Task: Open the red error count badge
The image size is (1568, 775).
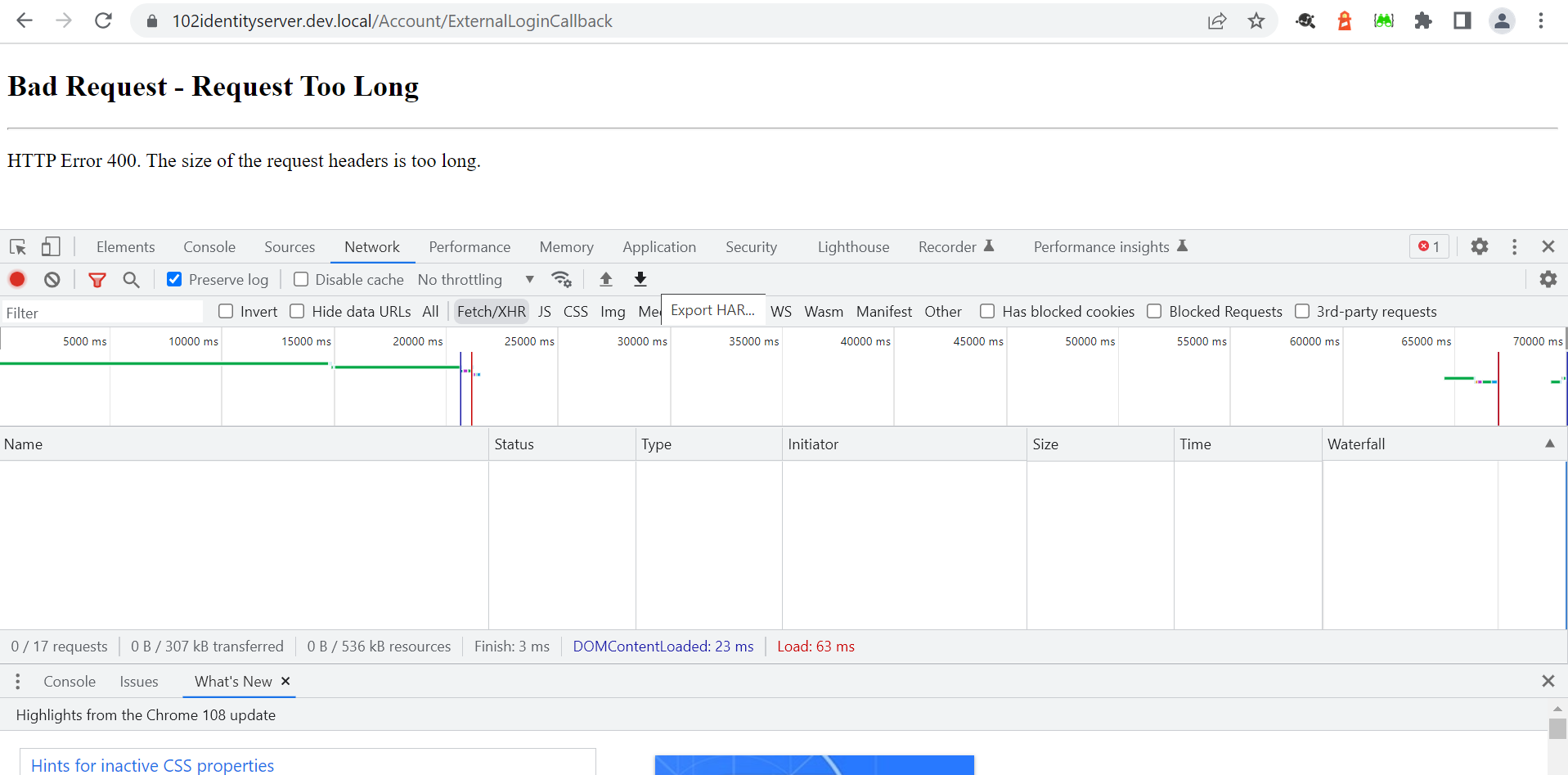Action: point(1429,246)
